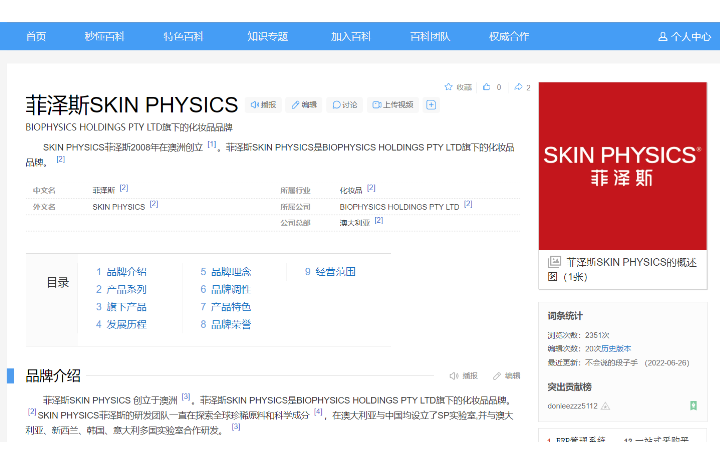720x450 pixels.
Task: Click the thumbs-up like icon
Action: [487, 87]
